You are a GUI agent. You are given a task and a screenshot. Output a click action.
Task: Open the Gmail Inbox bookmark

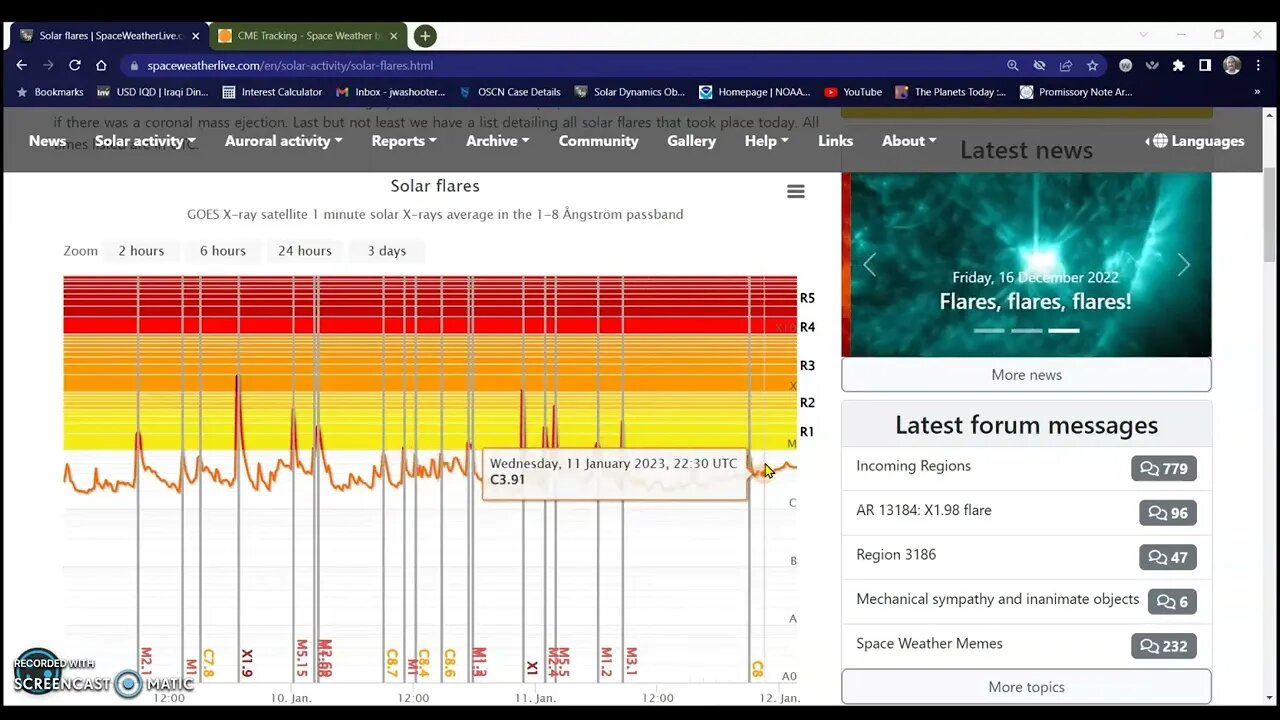coord(391,92)
